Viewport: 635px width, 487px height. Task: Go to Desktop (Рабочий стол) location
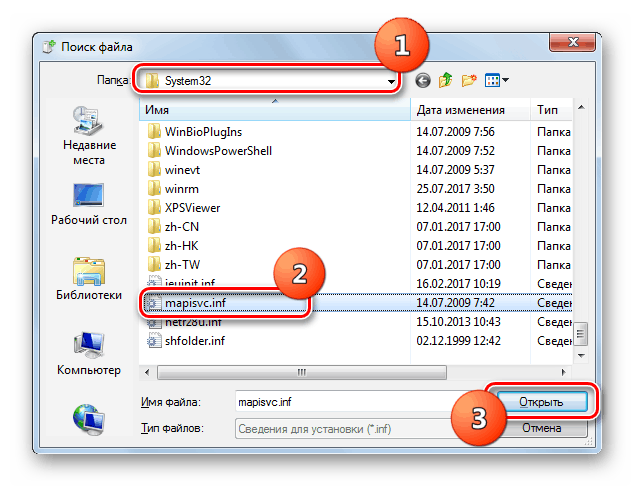(89, 204)
